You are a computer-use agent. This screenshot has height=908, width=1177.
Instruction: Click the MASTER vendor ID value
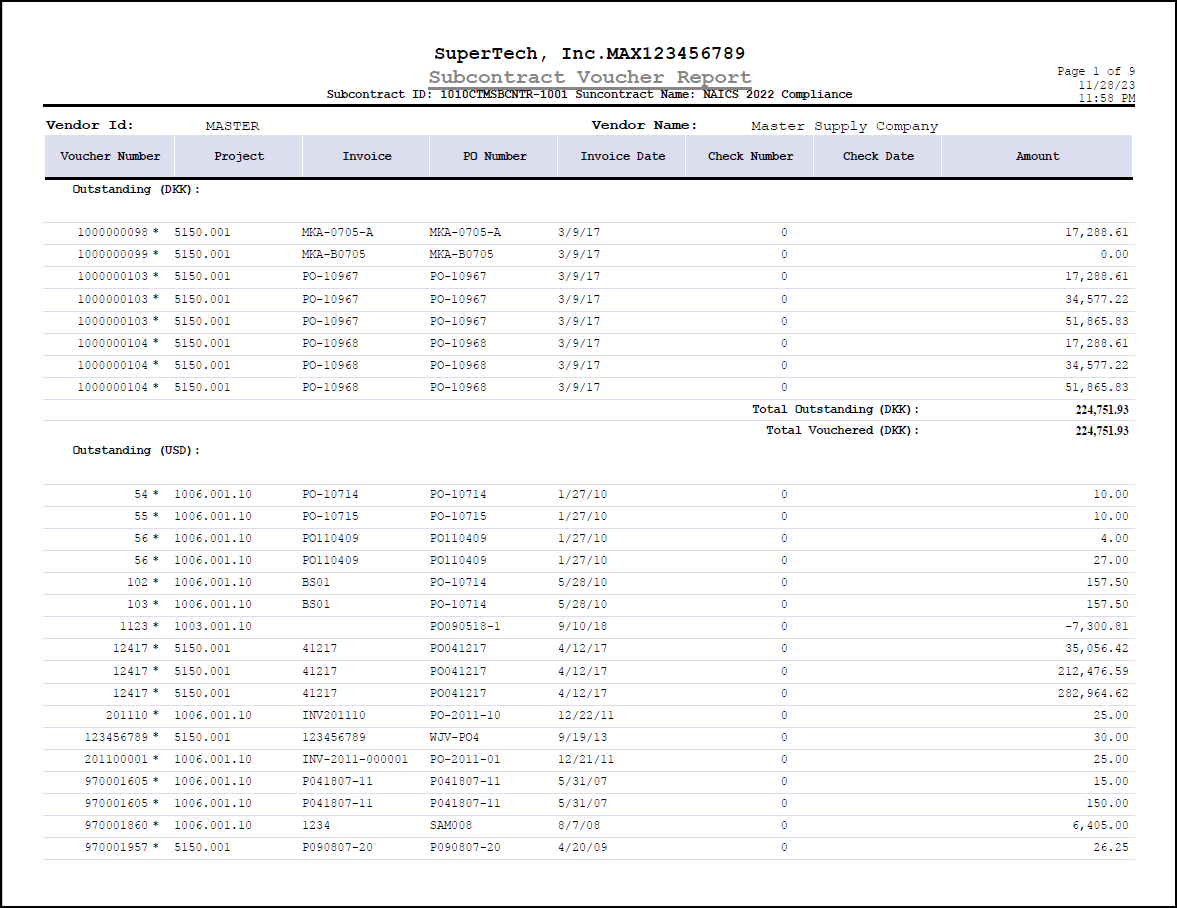[232, 126]
